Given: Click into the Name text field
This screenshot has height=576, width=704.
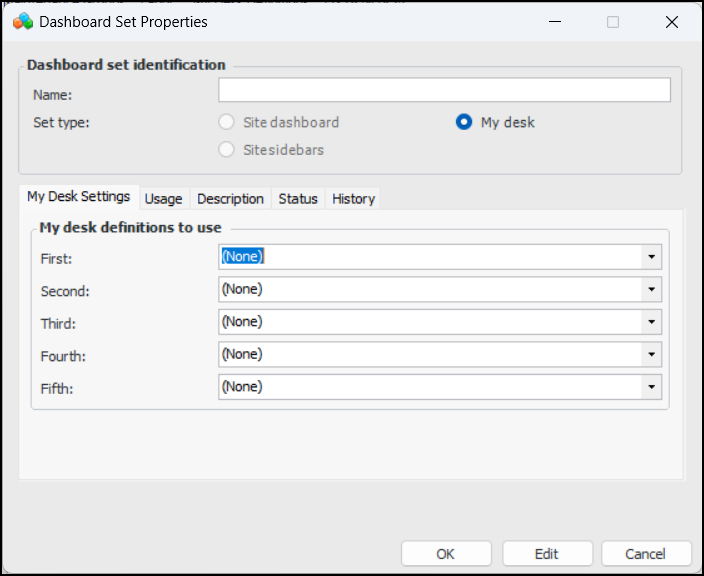Looking at the screenshot, I should 444,91.
